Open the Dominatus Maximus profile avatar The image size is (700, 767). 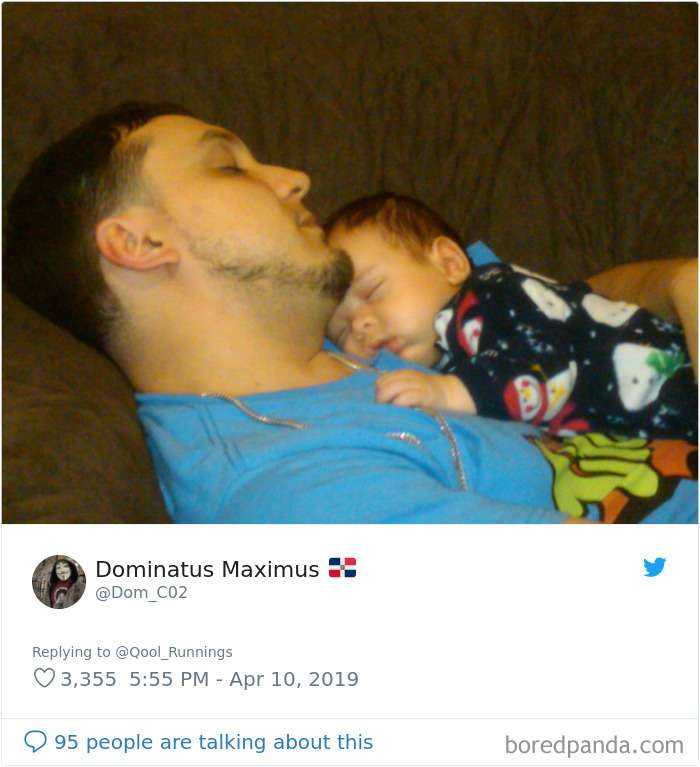(59, 582)
